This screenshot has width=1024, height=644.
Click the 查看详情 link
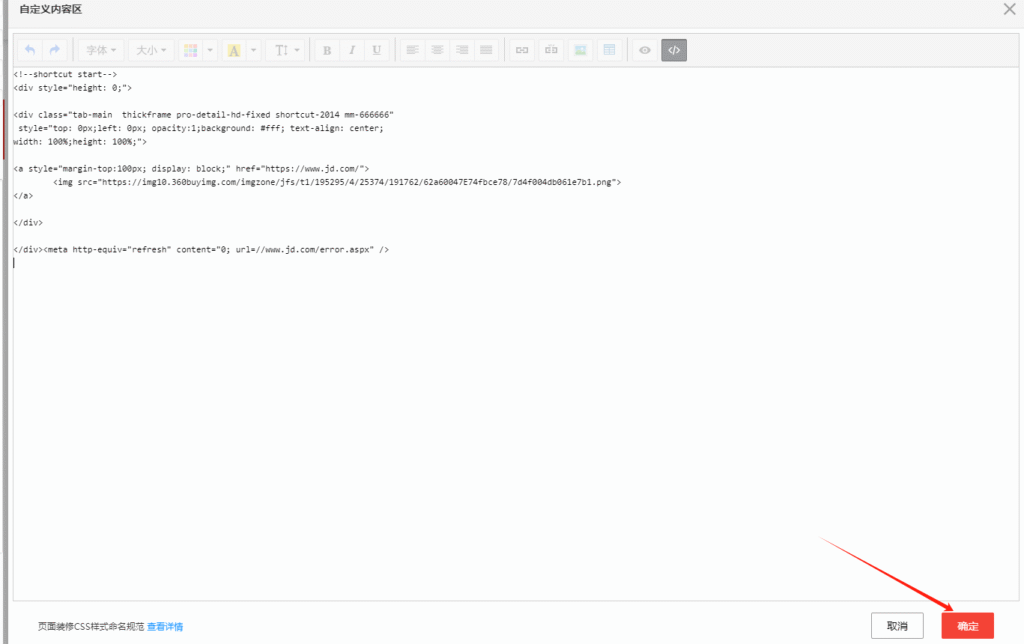coord(165,626)
